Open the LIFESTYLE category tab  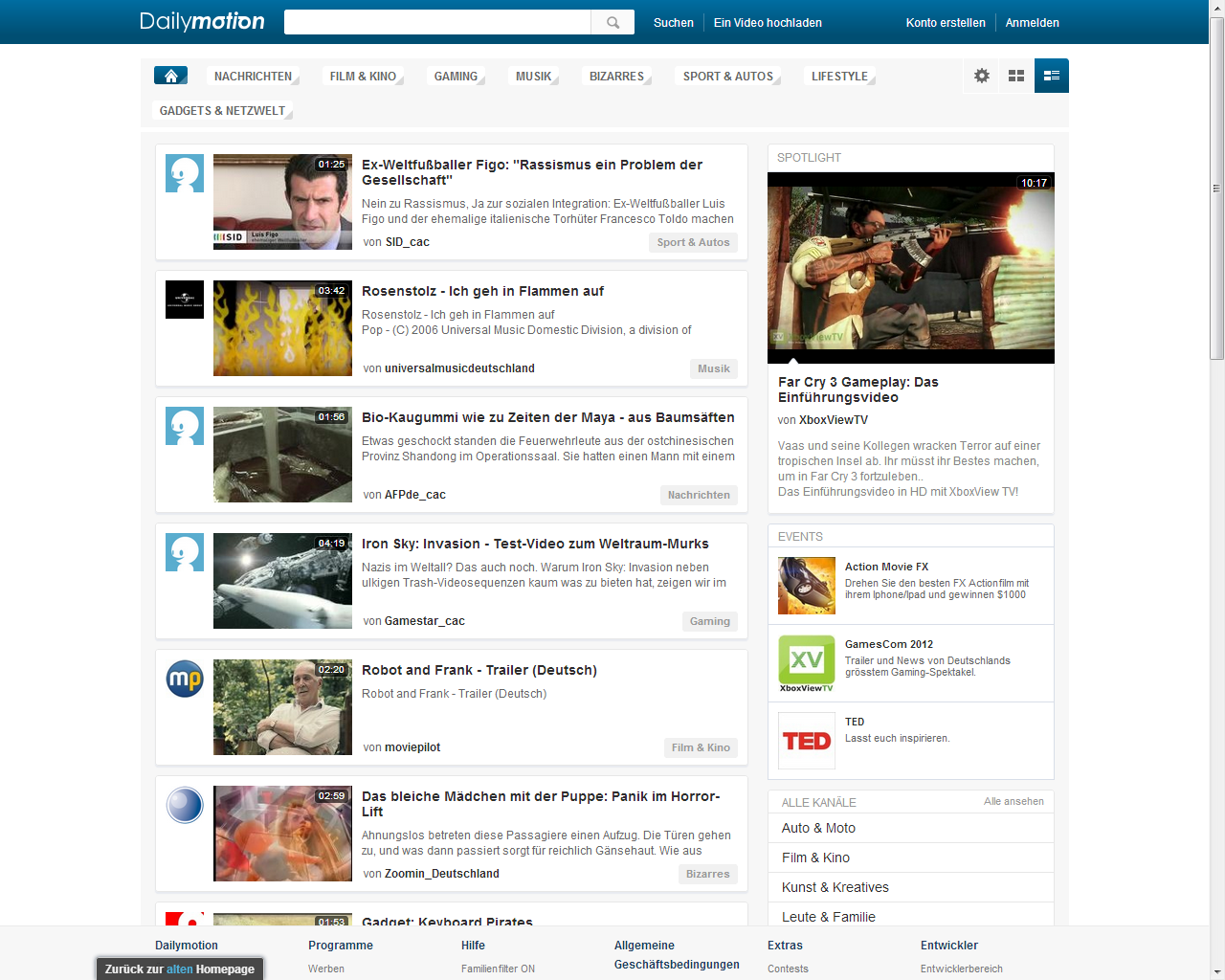[839, 77]
